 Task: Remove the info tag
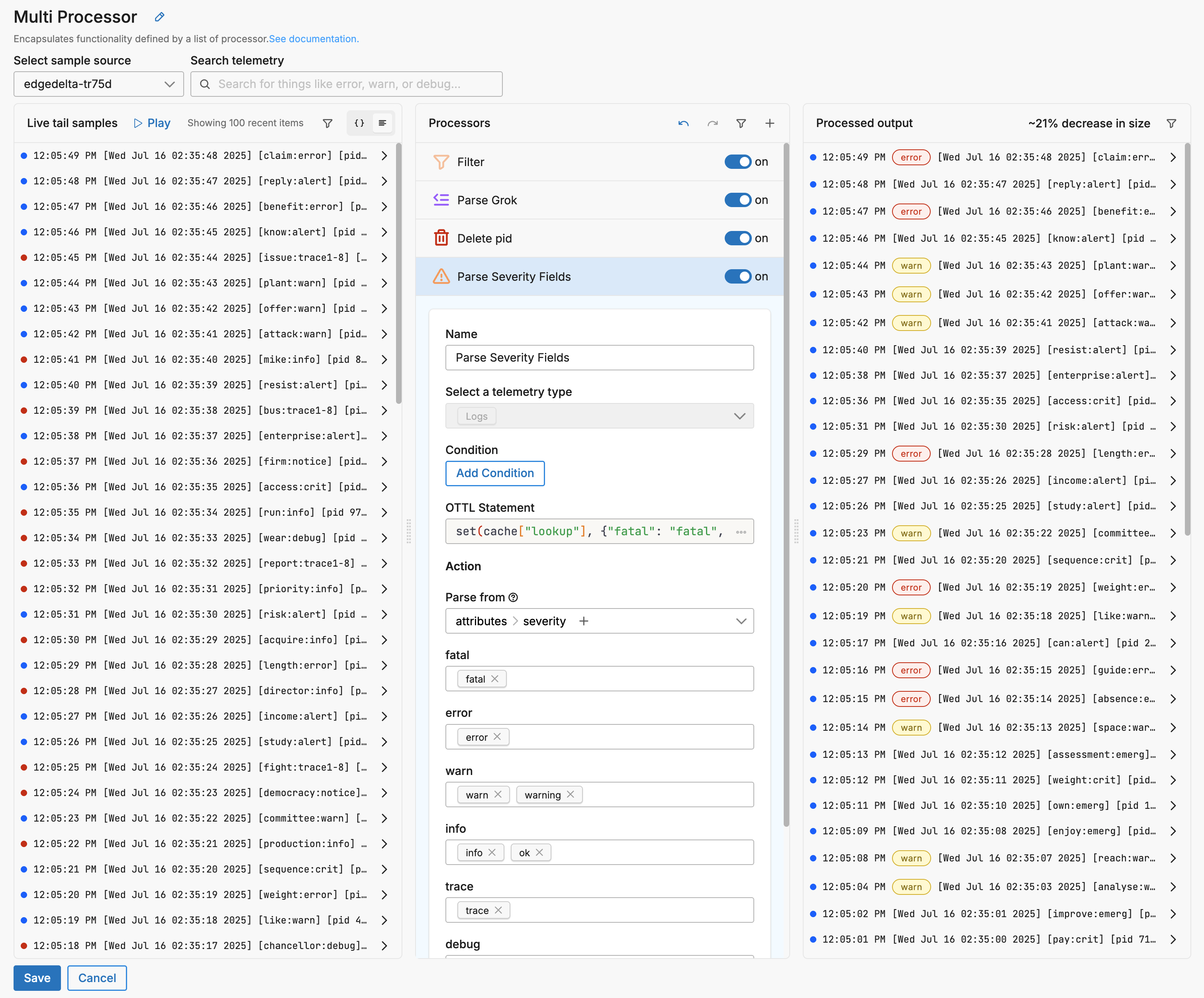(492, 852)
